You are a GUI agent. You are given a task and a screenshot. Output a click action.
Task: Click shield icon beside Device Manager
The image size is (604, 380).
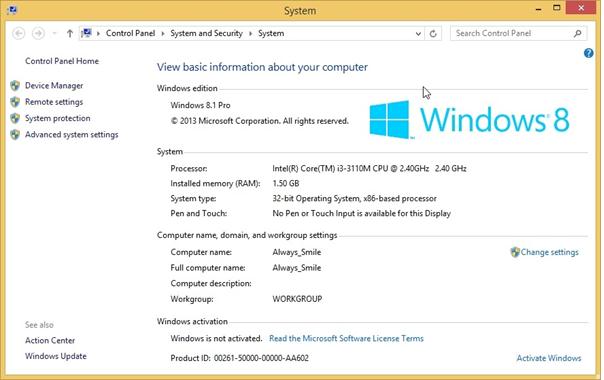point(15,86)
